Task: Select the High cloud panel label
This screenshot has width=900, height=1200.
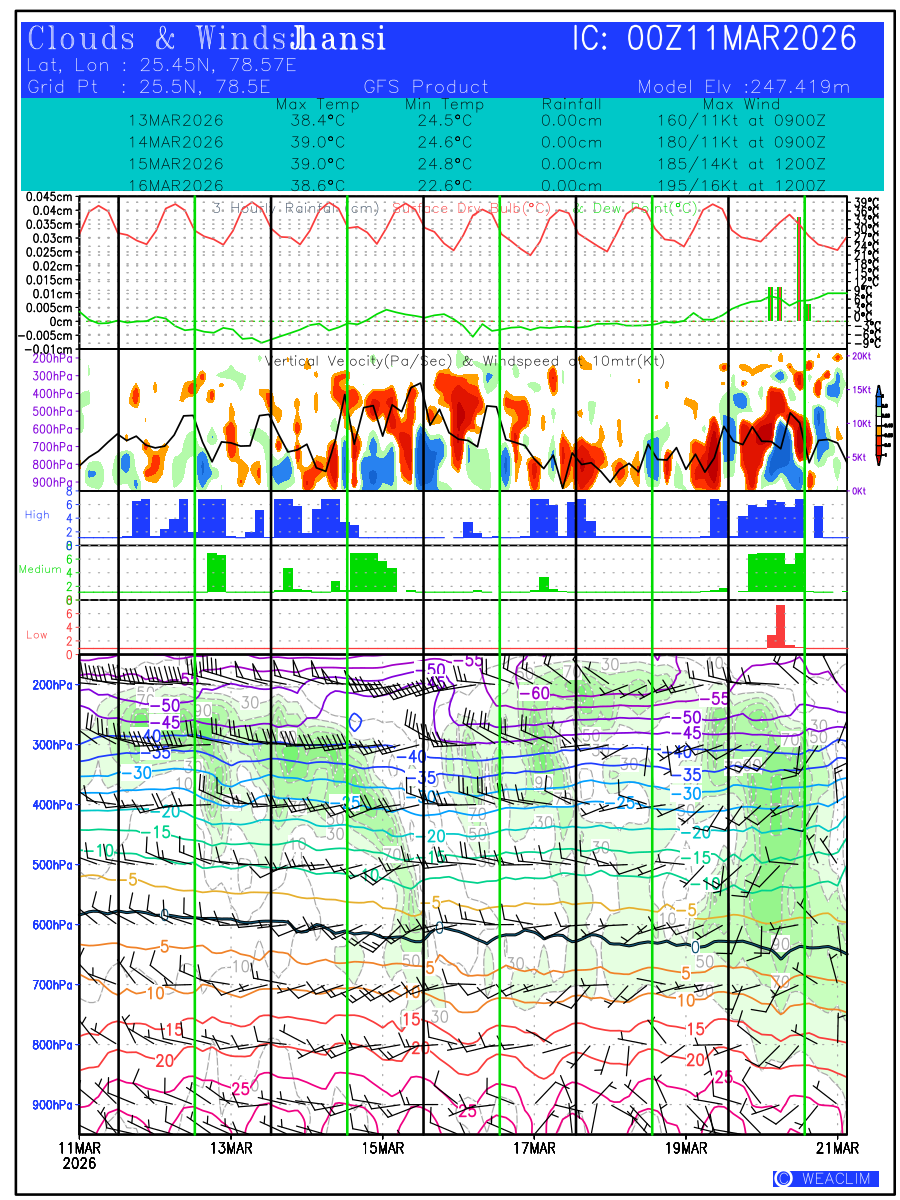Action: 37,514
